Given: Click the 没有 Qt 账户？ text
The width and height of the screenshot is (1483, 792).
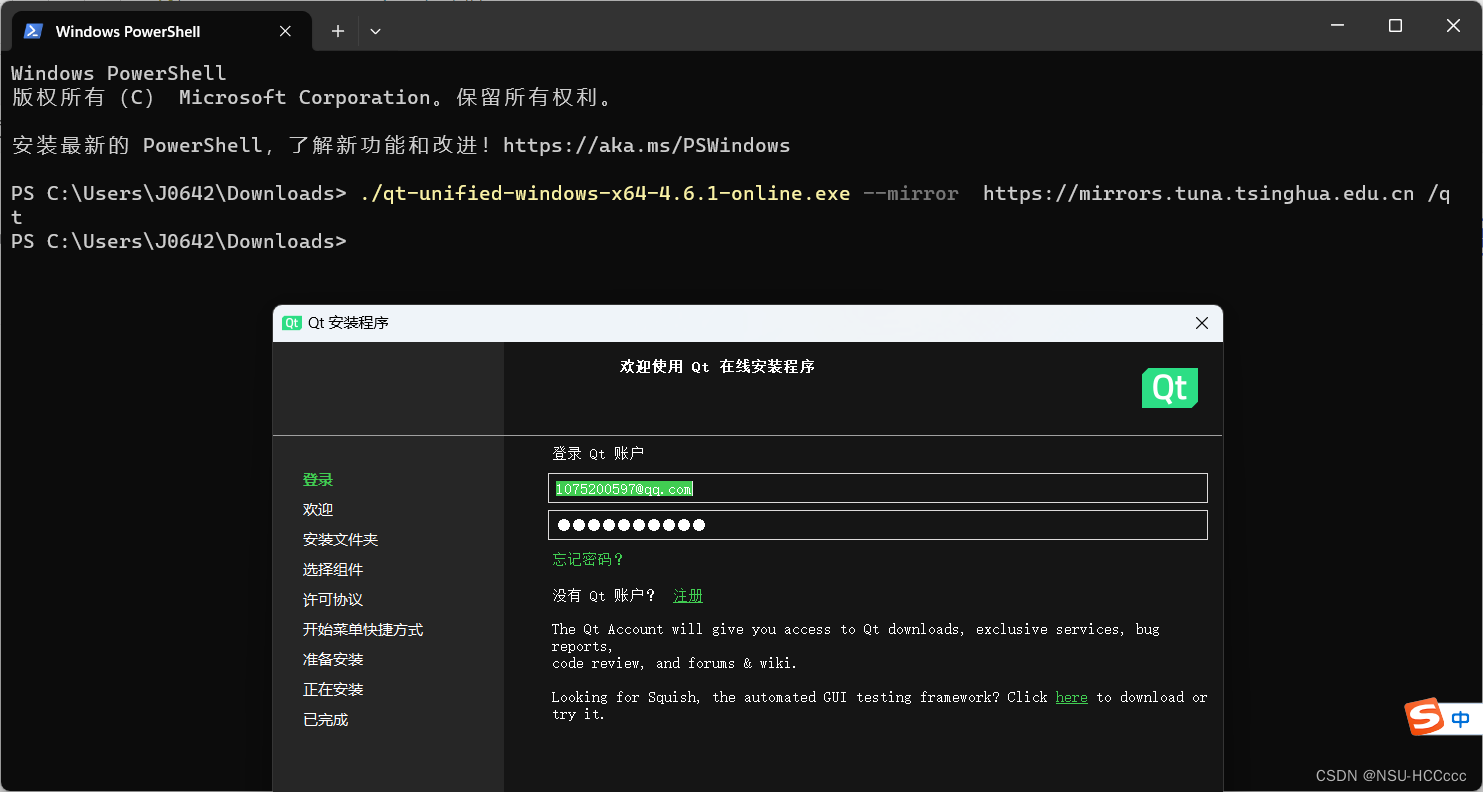Looking at the screenshot, I should pos(604,596).
